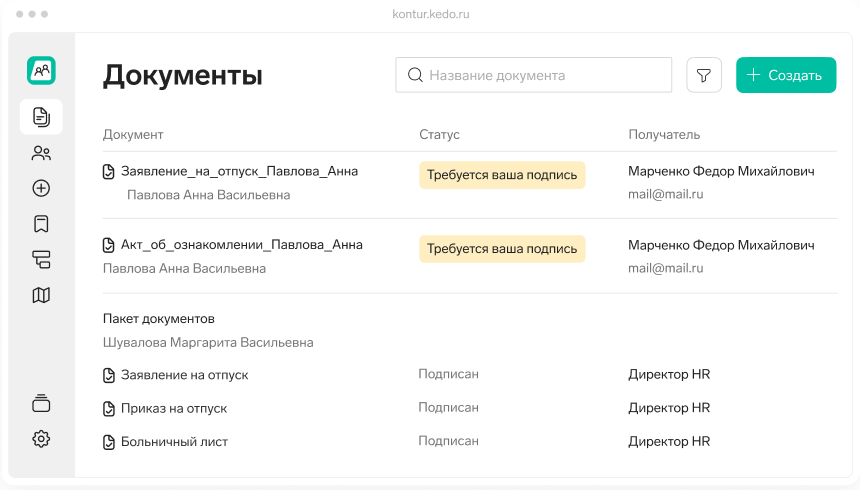Click the Документы page heading

(183, 75)
